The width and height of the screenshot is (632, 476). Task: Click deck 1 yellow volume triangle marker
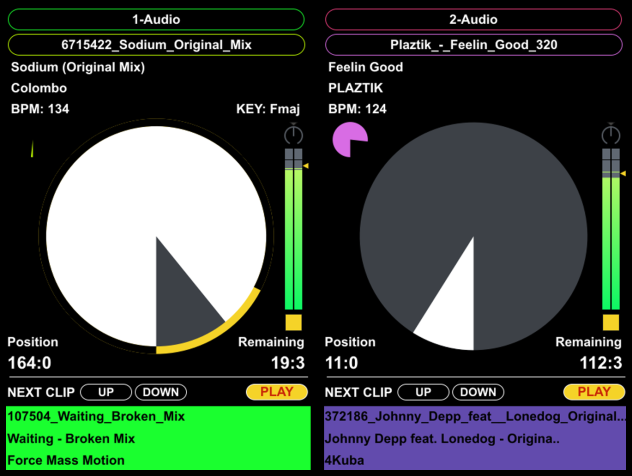coord(306,166)
